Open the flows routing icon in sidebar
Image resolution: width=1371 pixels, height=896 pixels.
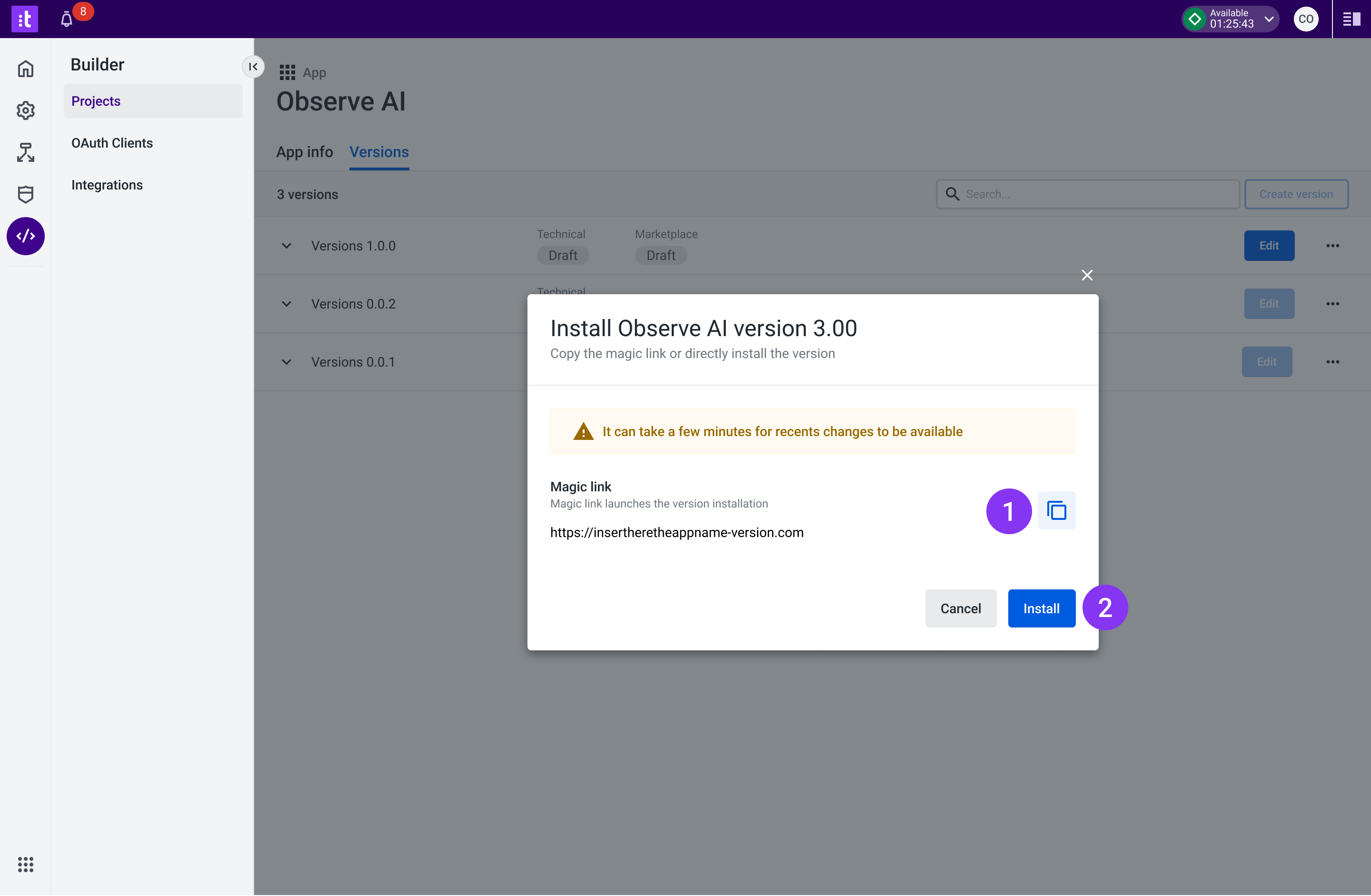[25, 152]
